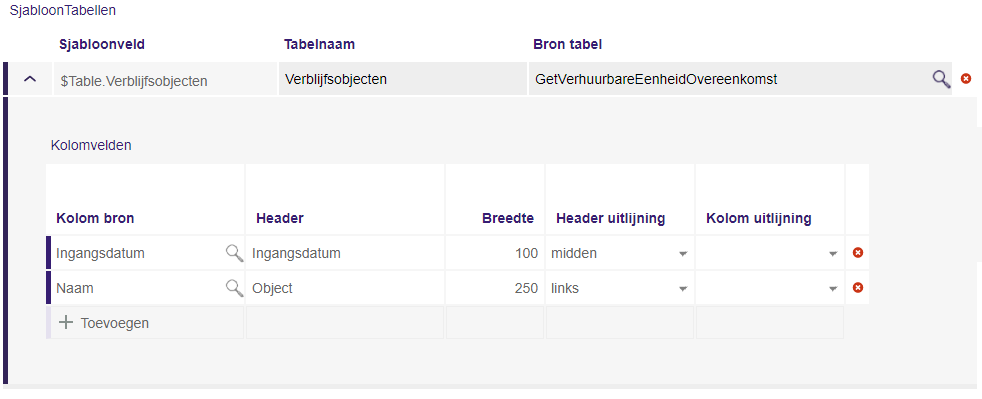Click the plus icon next to Toevoegen
Viewport: 982px width, 399px height.
coord(66,323)
